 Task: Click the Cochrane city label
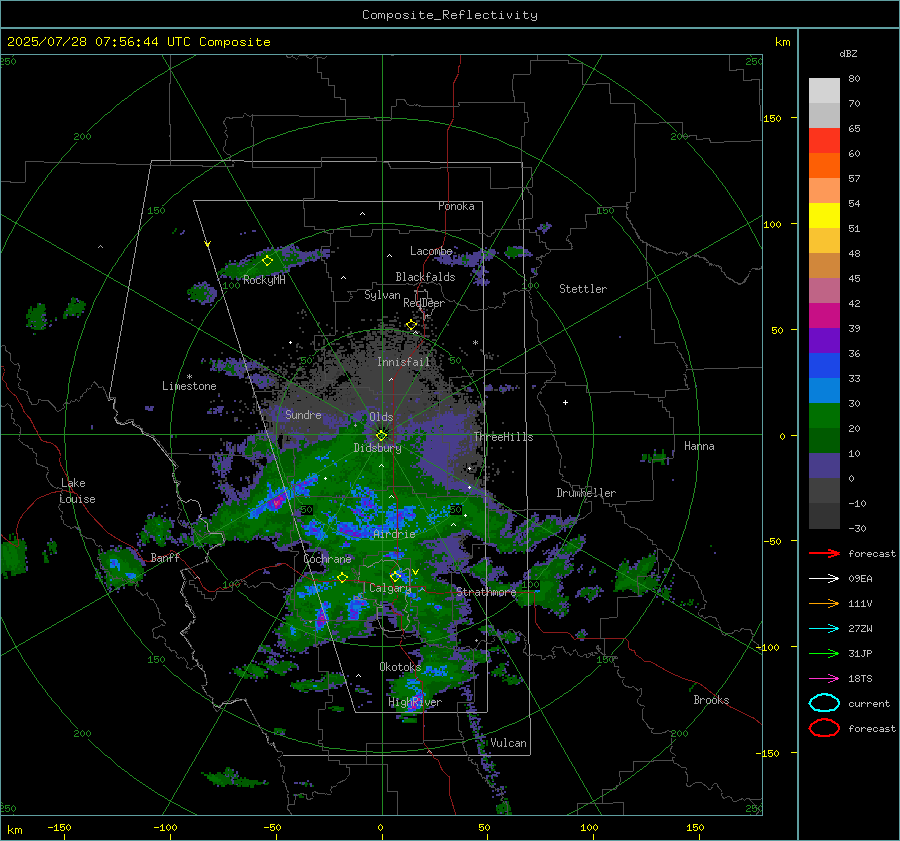pyautogui.click(x=327, y=559)
